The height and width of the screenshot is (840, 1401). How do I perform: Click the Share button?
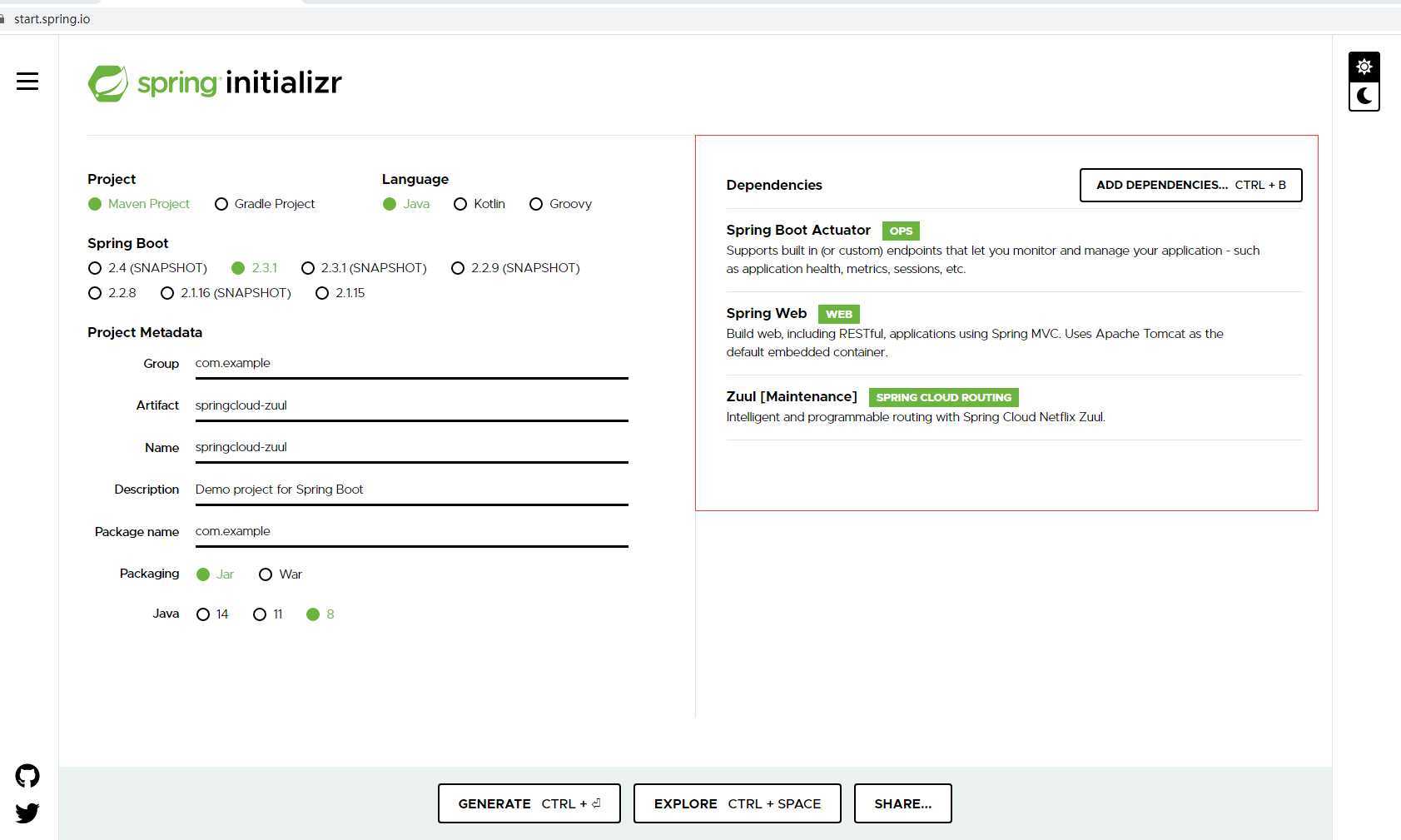tap(902, 803)
